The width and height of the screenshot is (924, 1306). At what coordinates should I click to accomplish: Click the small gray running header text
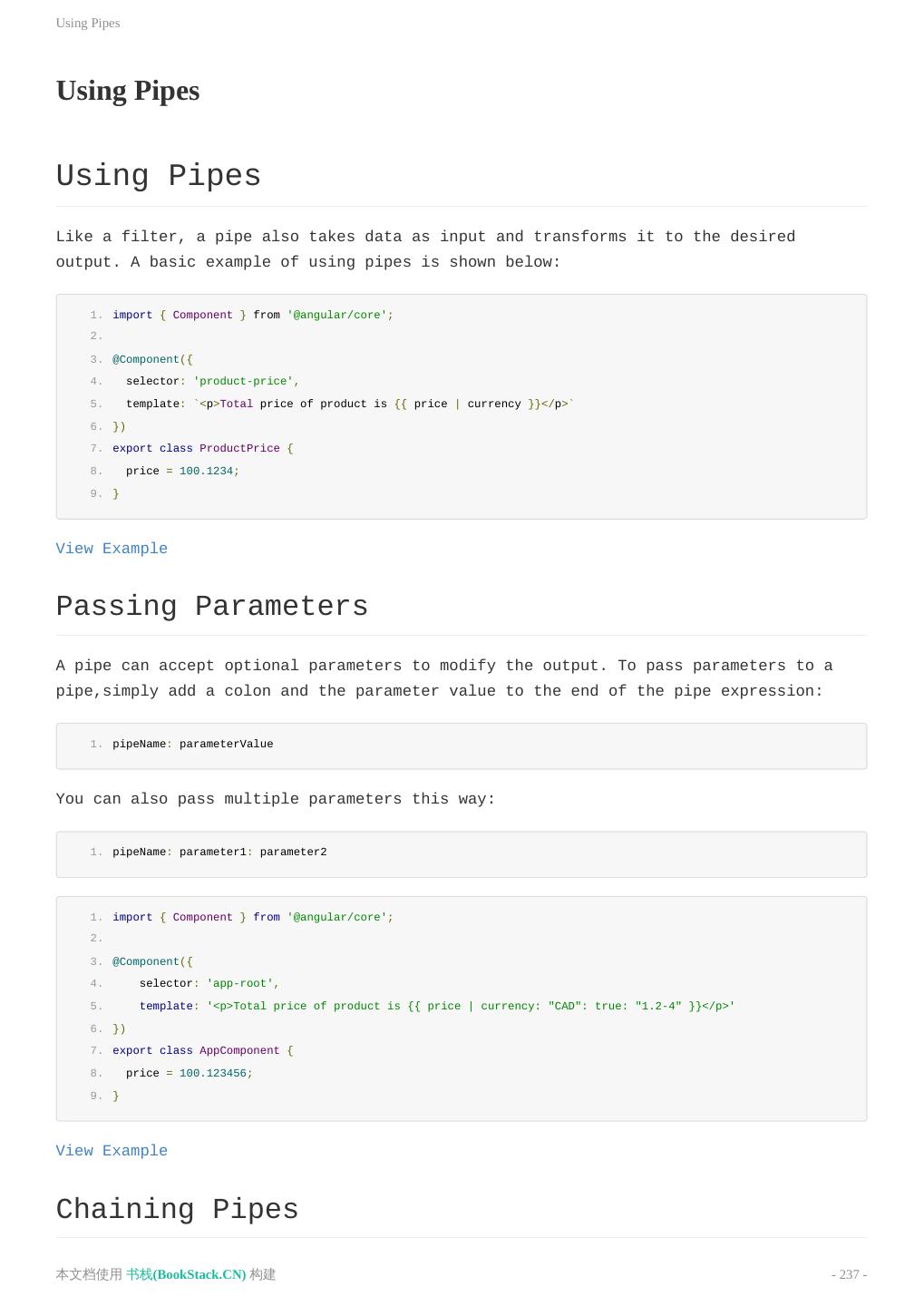pos(88,23)
